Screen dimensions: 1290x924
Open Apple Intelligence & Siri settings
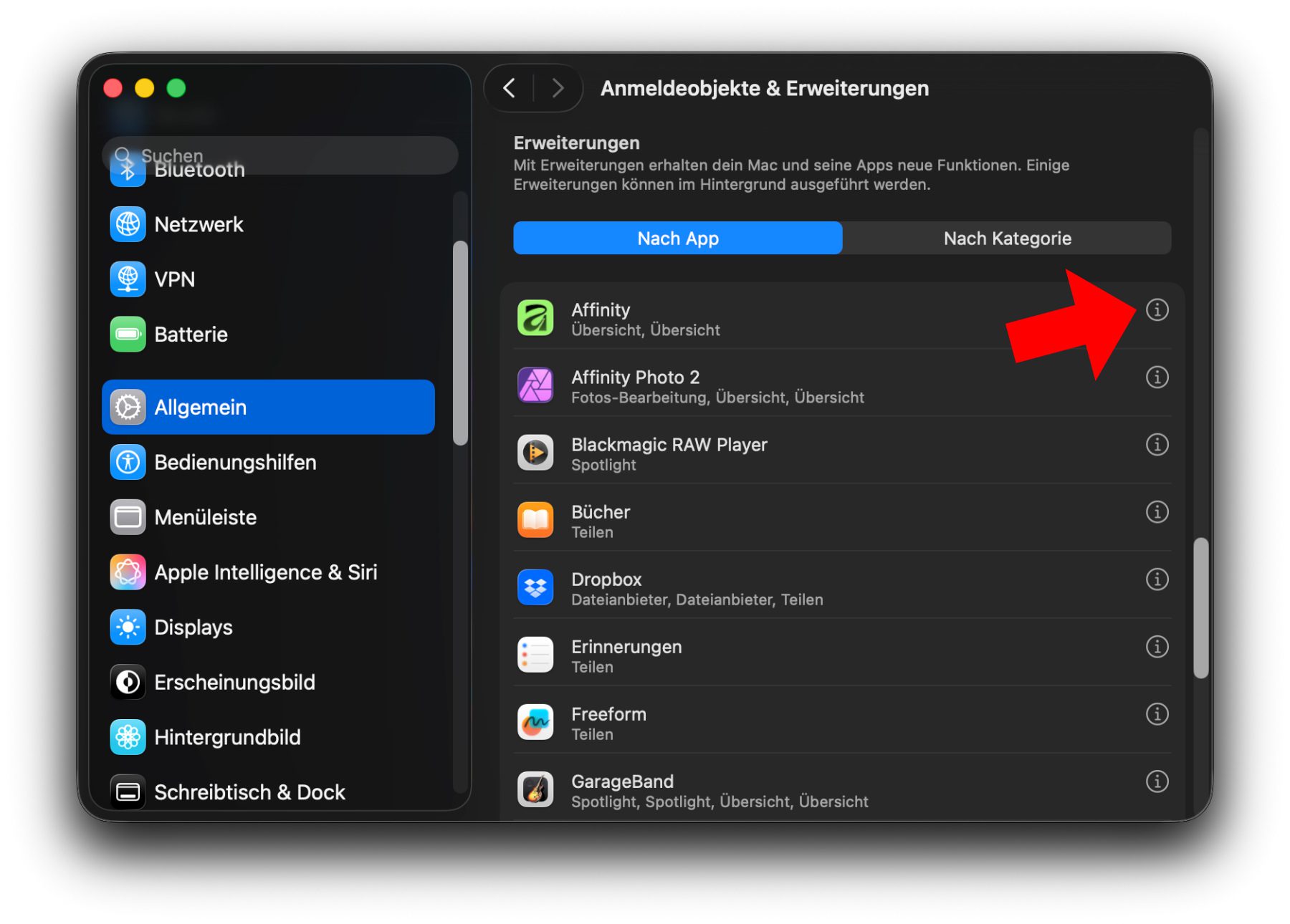(265, 572)
